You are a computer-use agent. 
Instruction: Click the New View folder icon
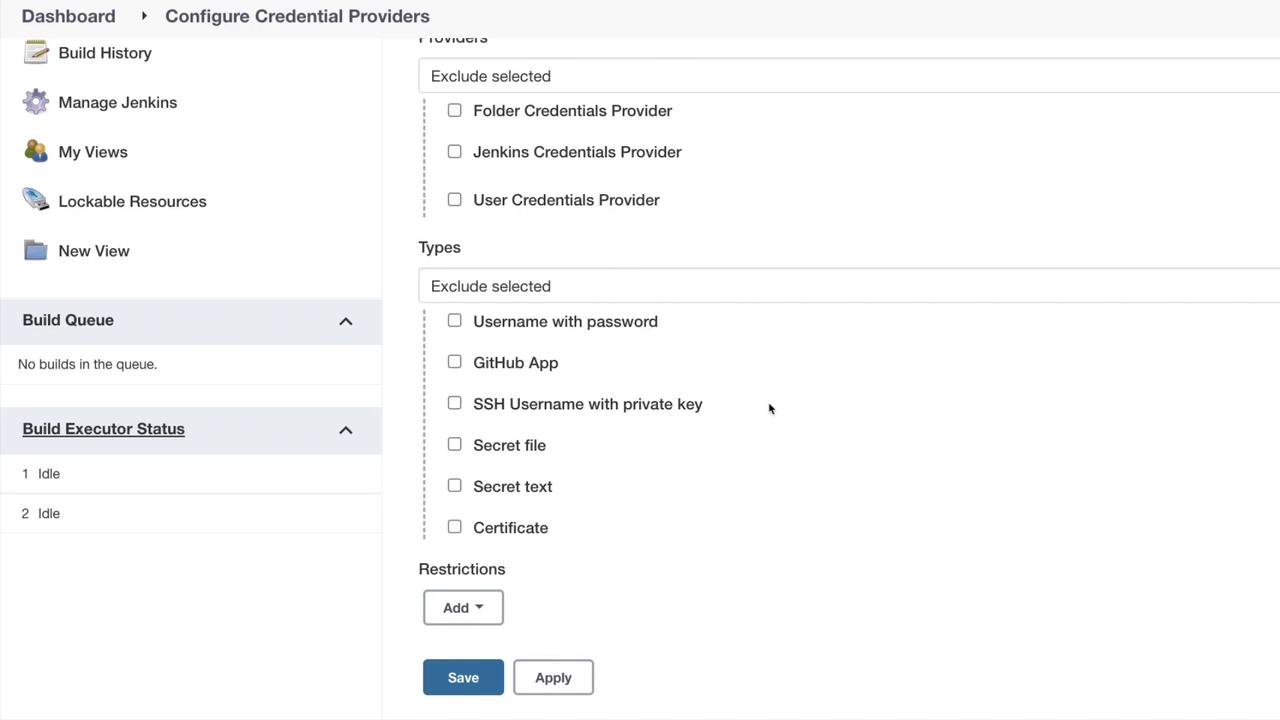click(36, 250)
